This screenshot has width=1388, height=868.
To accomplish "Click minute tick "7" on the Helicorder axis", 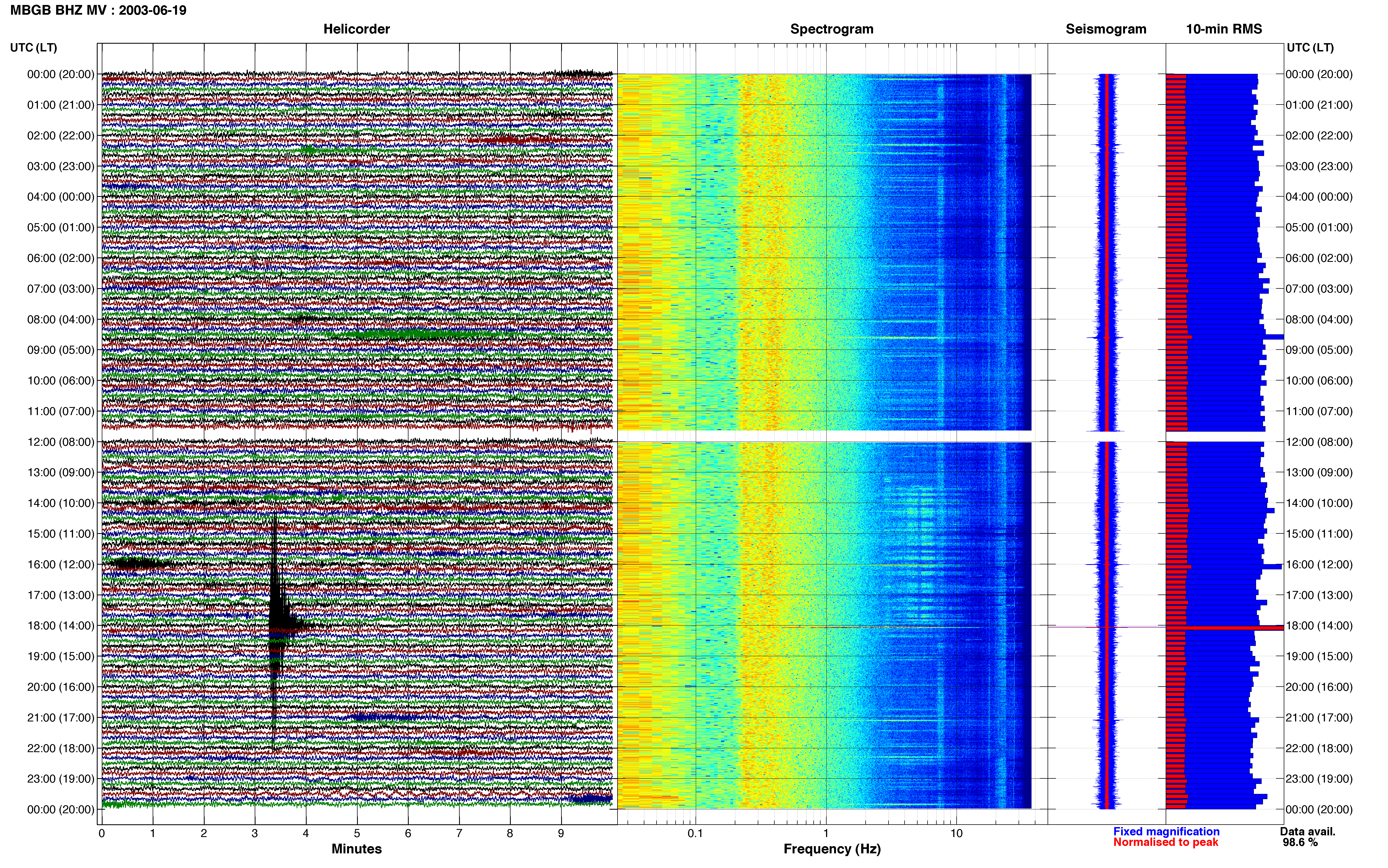I will (459, 833).
